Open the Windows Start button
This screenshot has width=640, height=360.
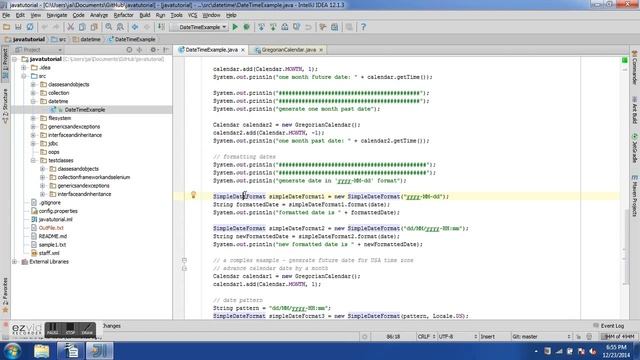coord(13,351)
